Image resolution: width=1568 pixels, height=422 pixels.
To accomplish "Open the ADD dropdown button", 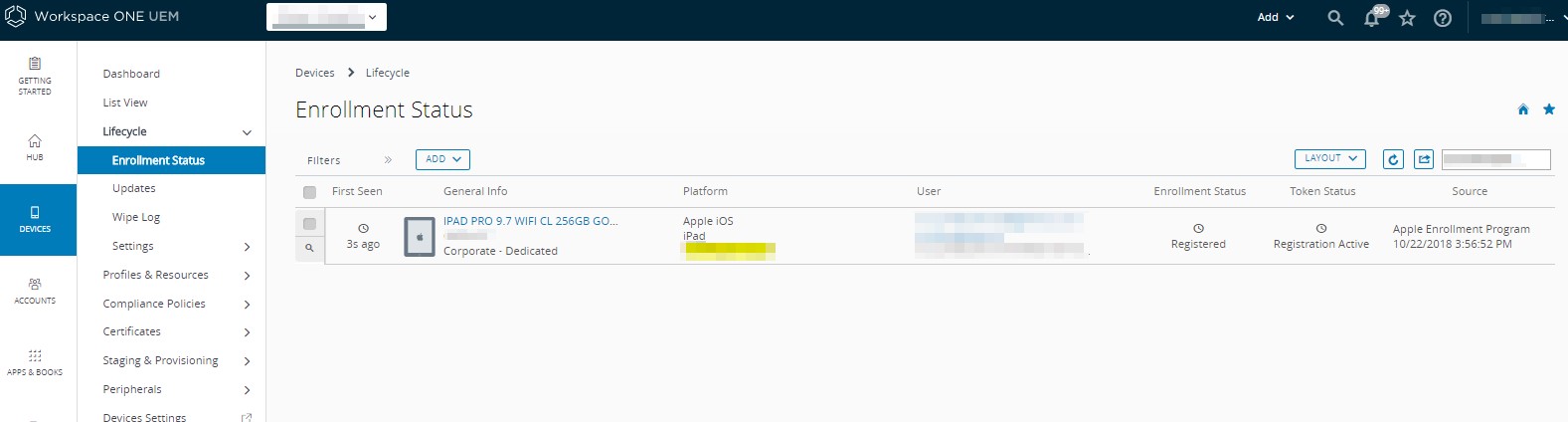I will (442, 159).
